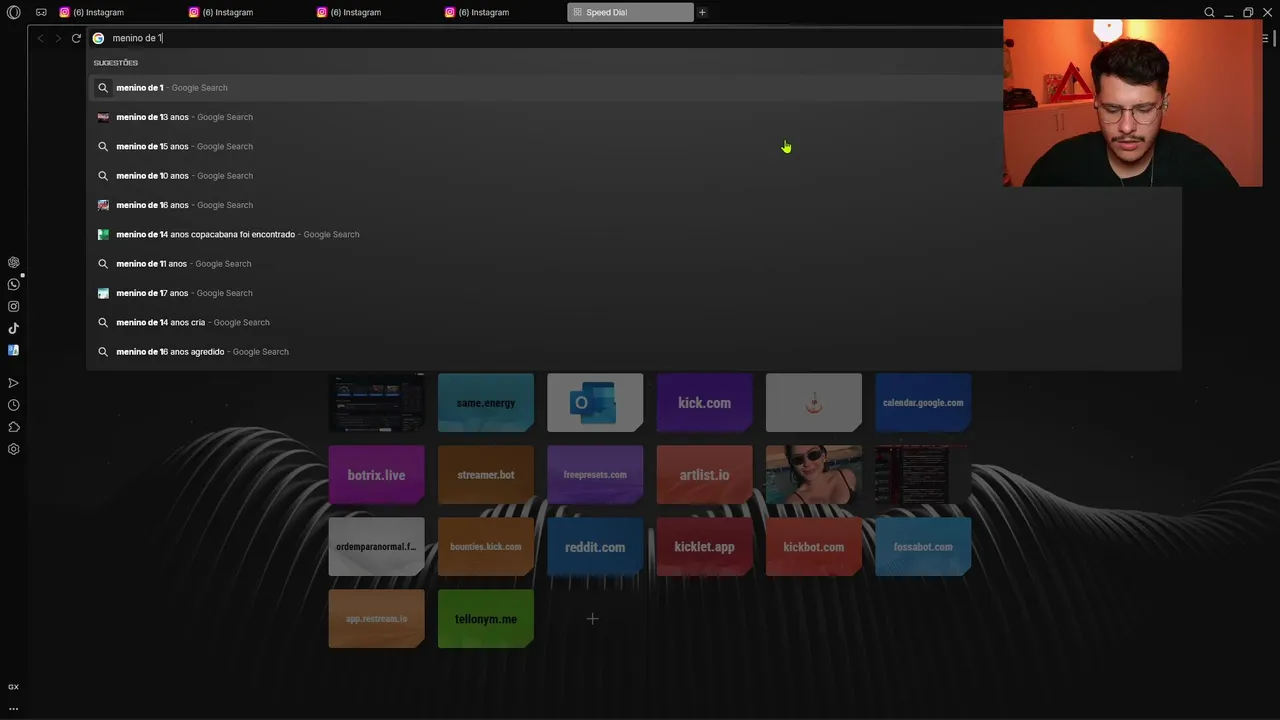The height and width of the screenshot is (720, 1280).
Task: Open kick.com speed dial tile
Action: [704, 403]
